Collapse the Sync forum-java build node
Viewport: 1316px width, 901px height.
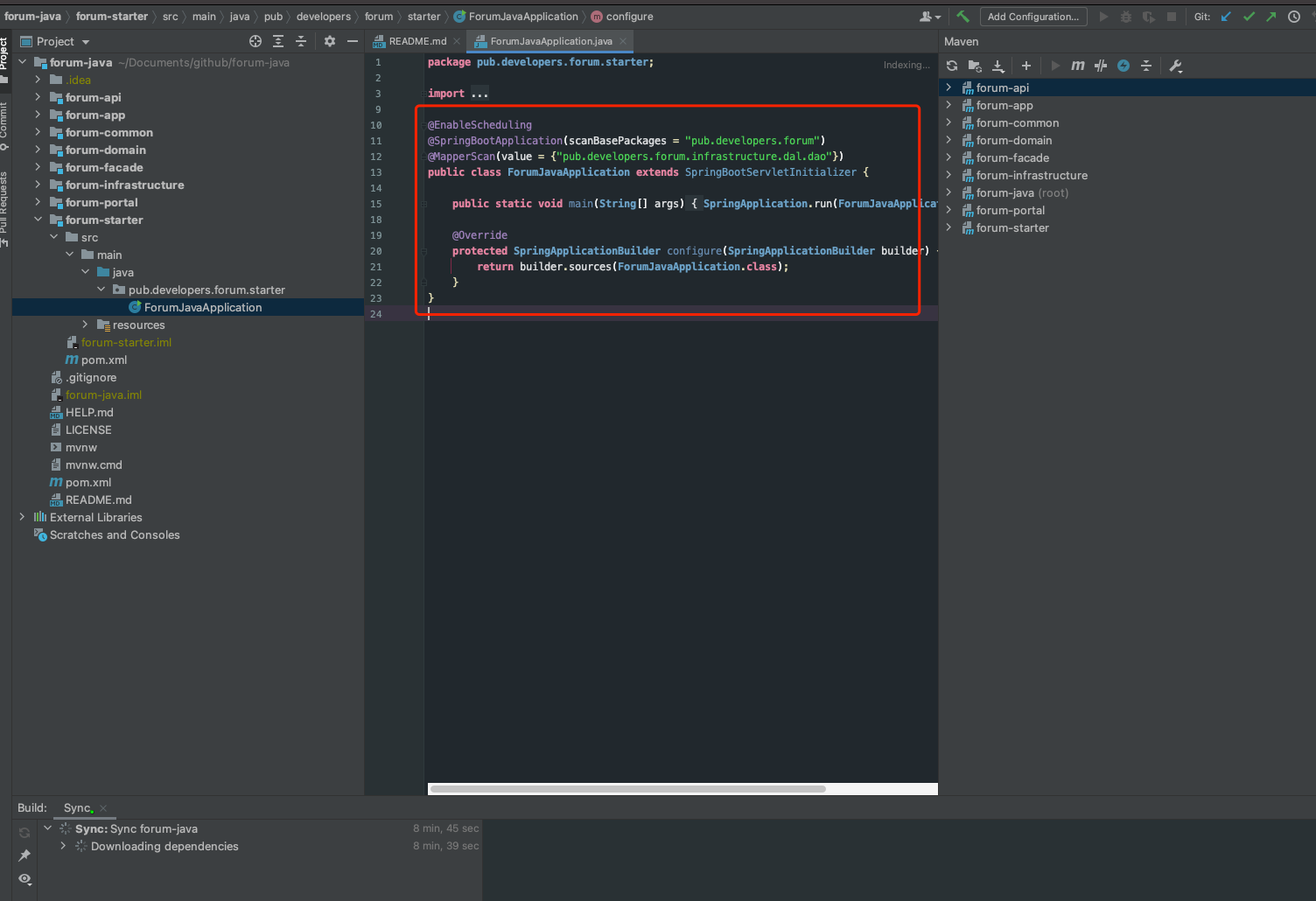click(47, 828)
